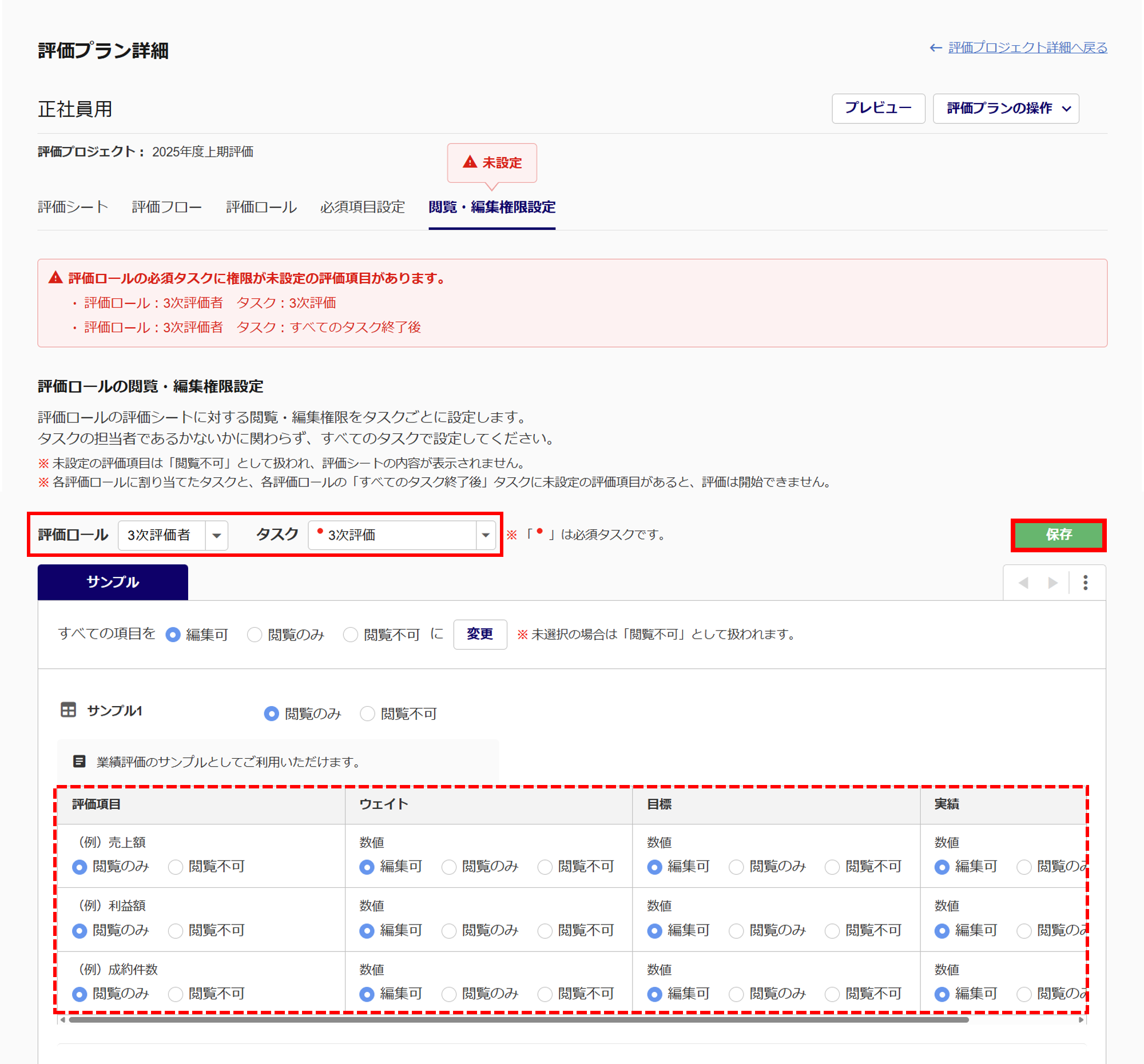
Task: Select 閲覧のみ radio for all items
Action: tap(255, 635)
